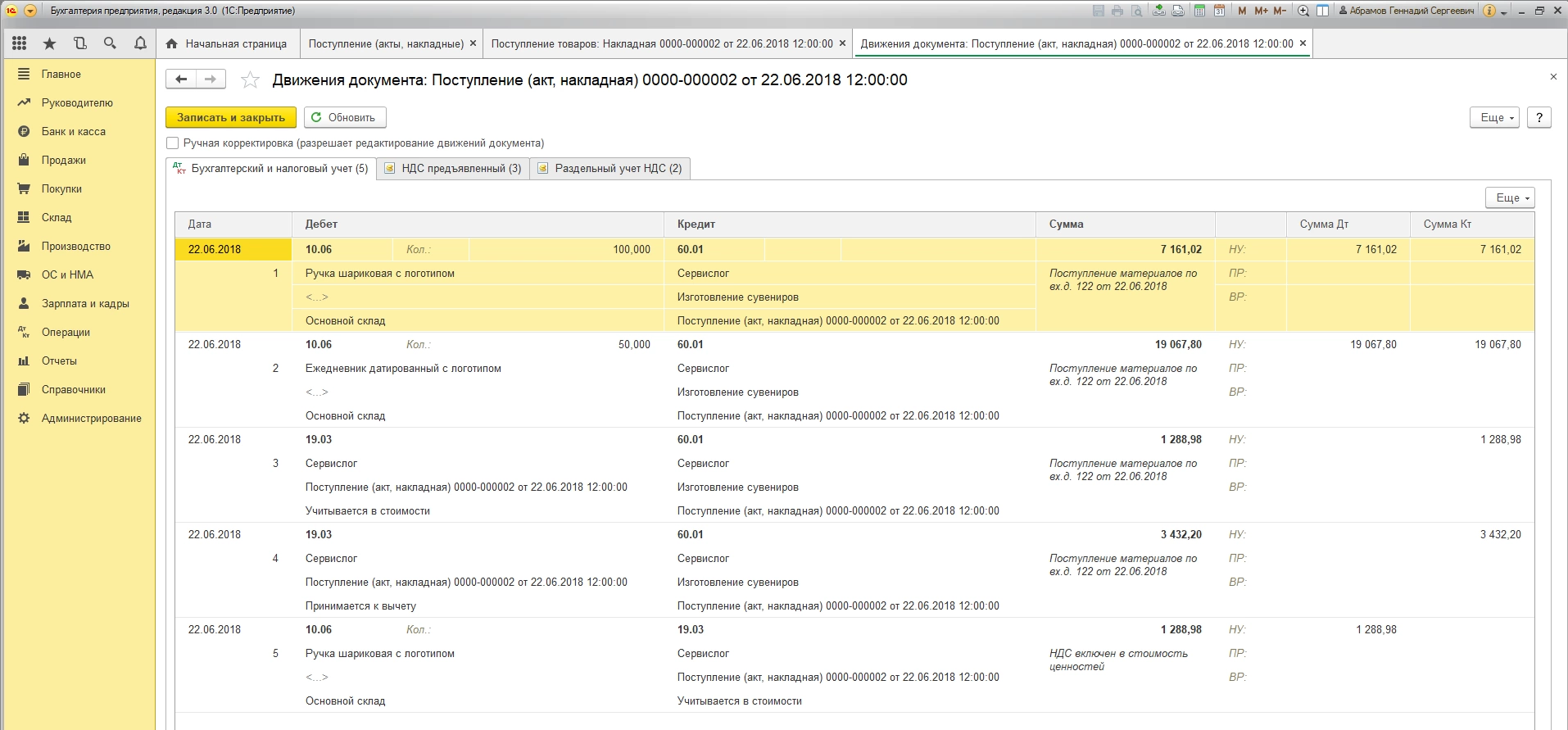Click the M- memory subtract button

click(1280, 11)
